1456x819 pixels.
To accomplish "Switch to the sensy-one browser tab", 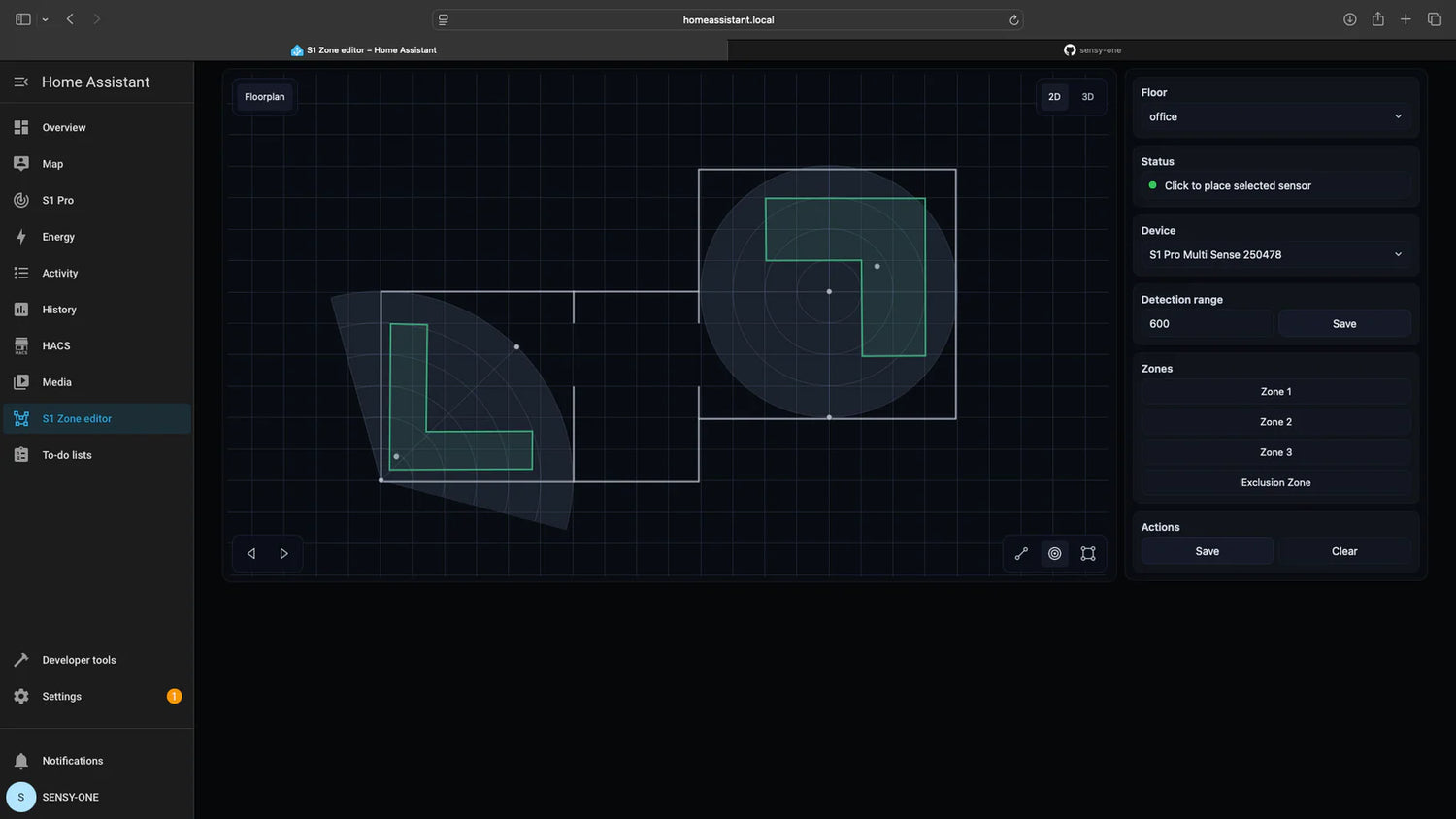I will click(x=1092, y=50).
